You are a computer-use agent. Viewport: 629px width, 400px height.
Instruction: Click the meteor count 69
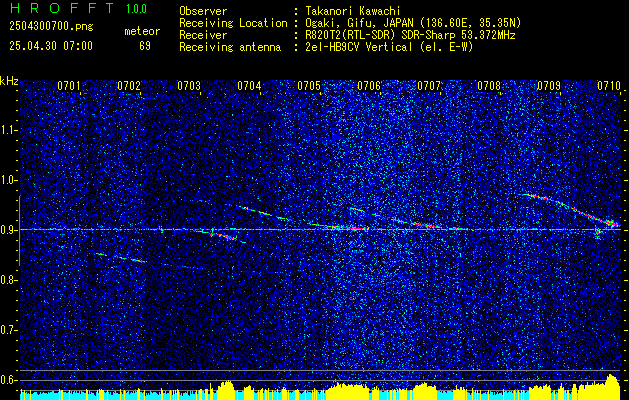pyautogui.click(x=145, y=46)
